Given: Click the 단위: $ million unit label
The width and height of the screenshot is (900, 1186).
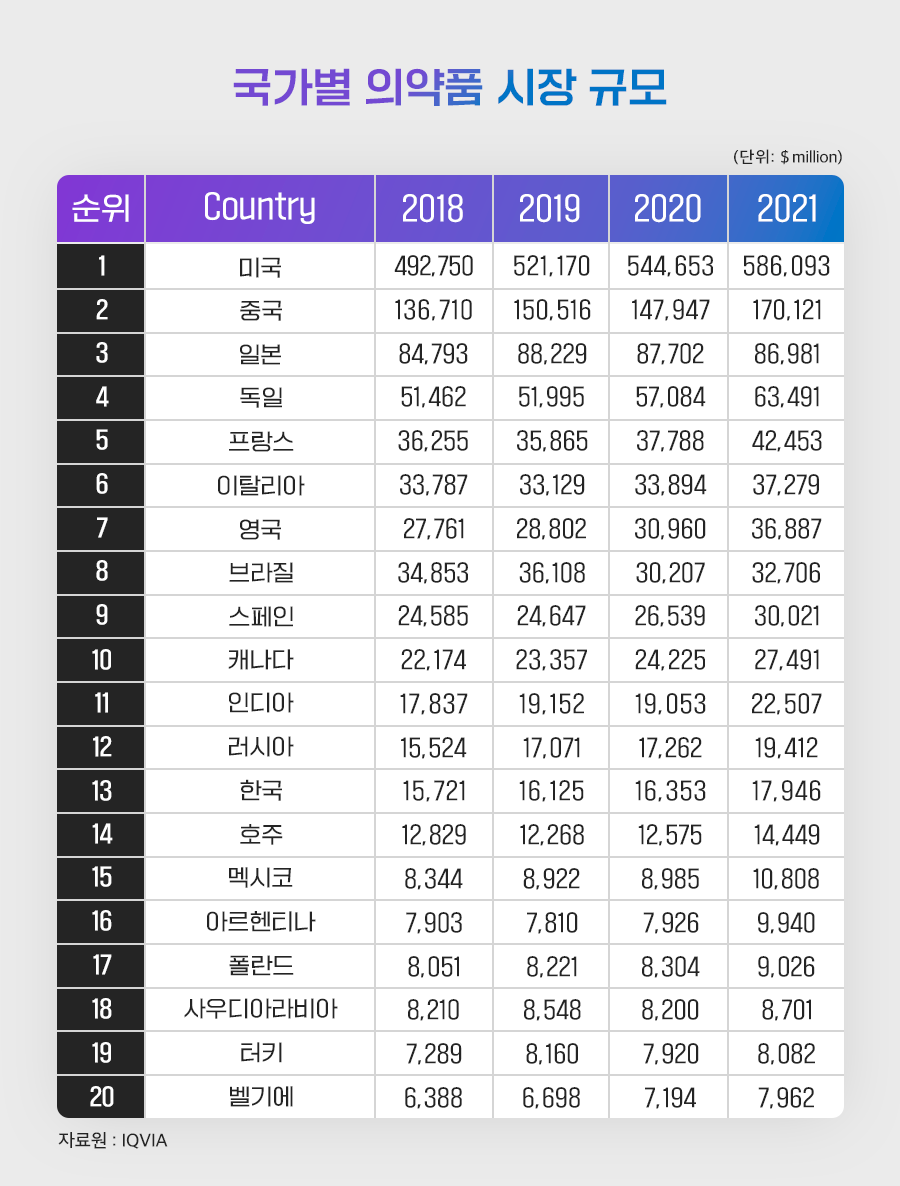Looking at the screenshot, I should pyautogui.click(x=787, y=157).
